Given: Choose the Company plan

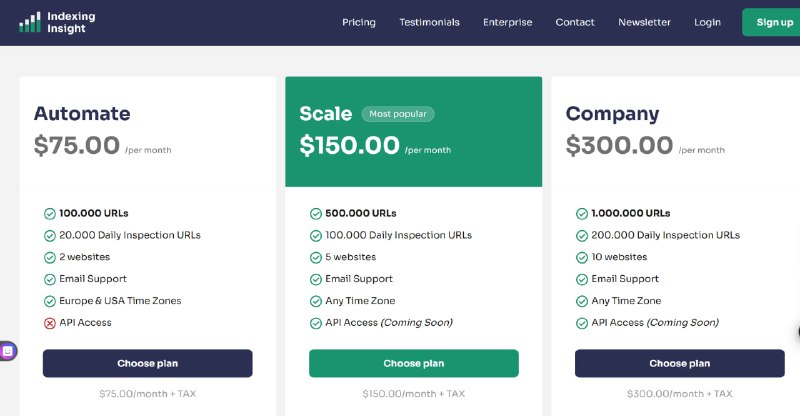Looking at the screenshot, I should point(680,363).
